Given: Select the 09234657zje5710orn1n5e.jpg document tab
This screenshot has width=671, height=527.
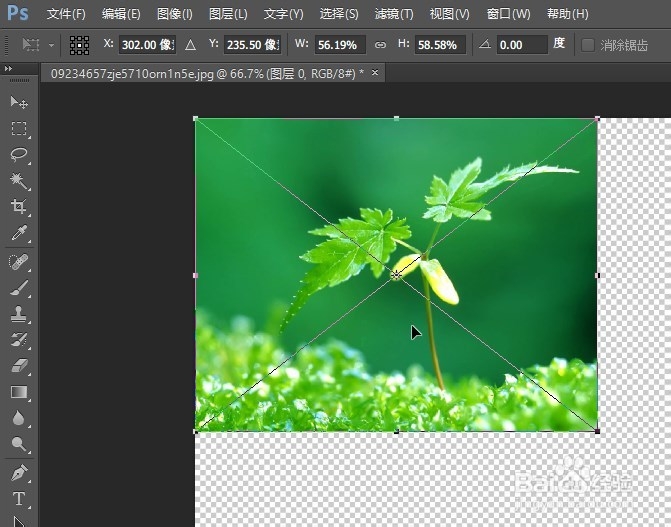Looking at the screenshot, I should click(207, 74).
